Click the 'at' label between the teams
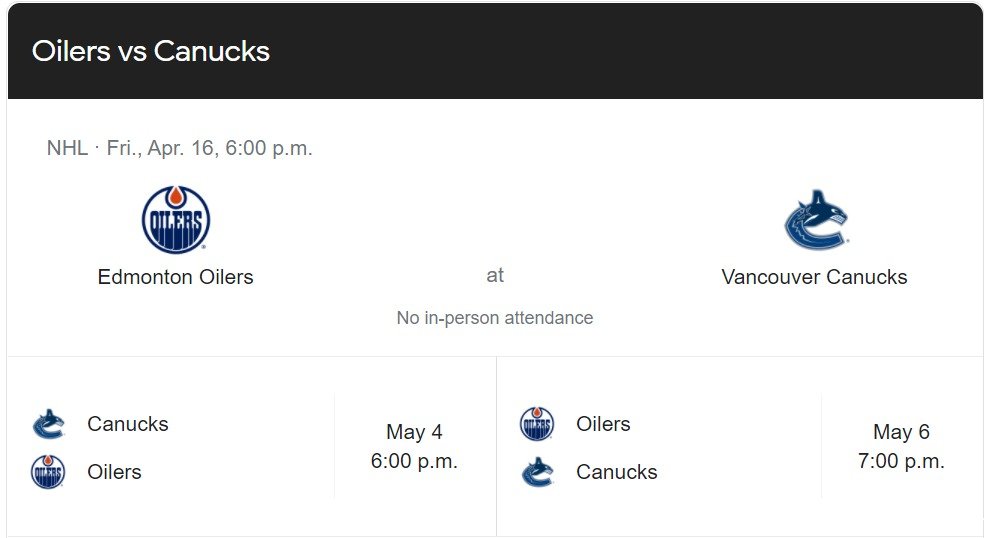This screenshot has height=538, width=992. pos(495,275)
